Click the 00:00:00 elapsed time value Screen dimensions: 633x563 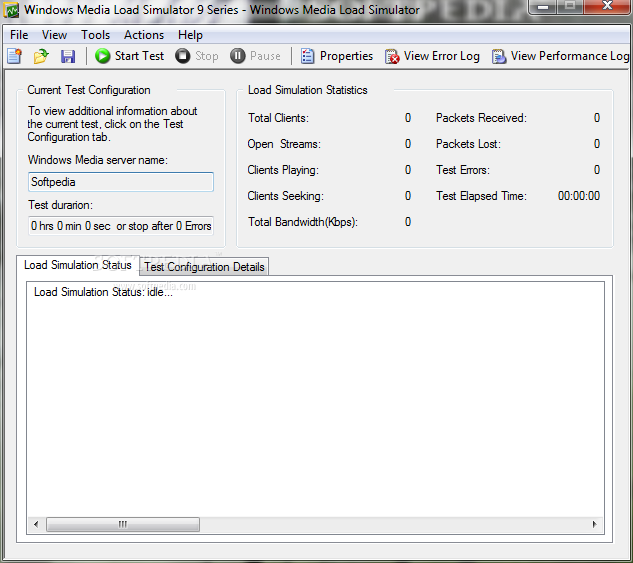coord(579,196)
